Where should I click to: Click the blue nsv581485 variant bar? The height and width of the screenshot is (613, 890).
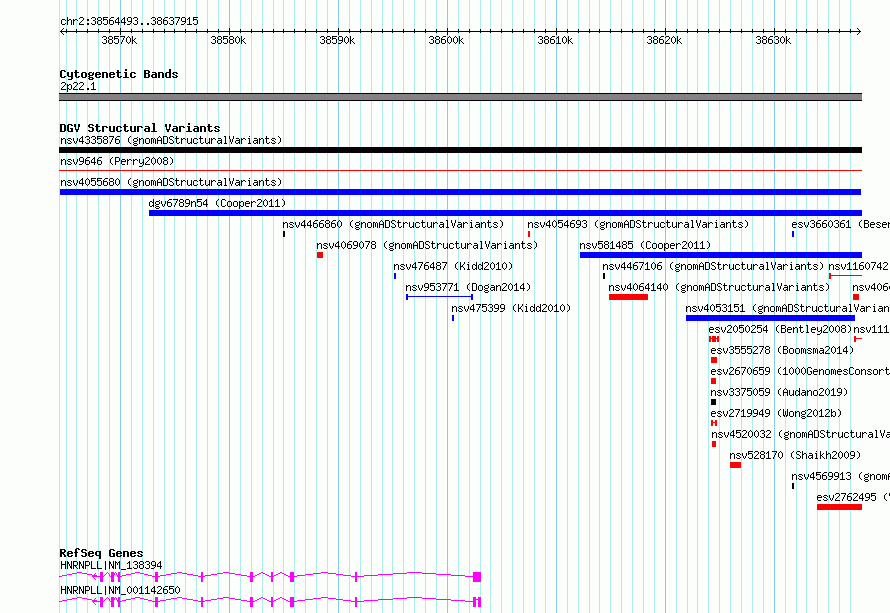click(721, 255)
